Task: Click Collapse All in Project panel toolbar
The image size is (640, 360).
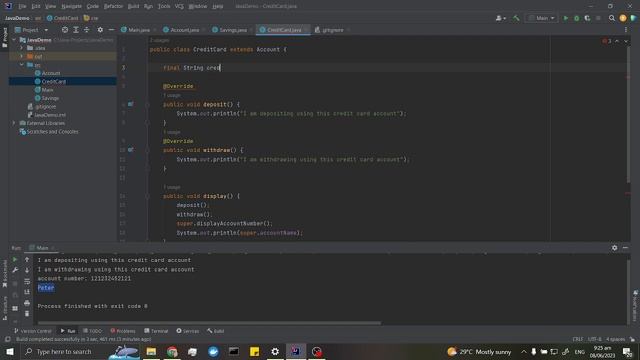Action: pos(87,30)
